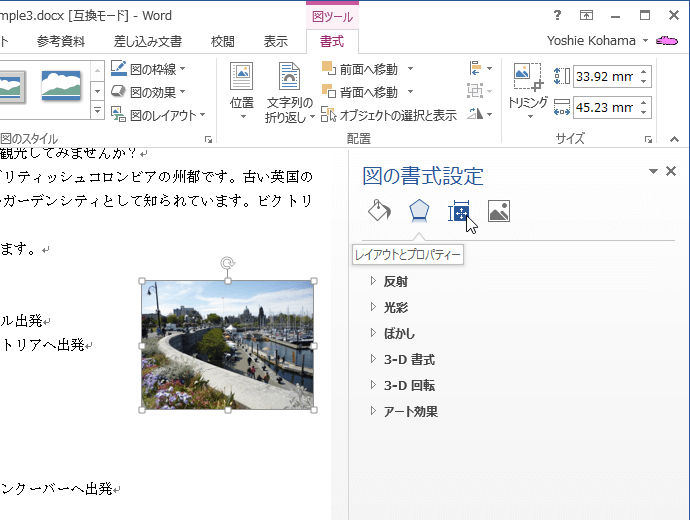Increase the picture width with up stepper
The width and height of the screenshot is (690, 520).
coord(644,103)
